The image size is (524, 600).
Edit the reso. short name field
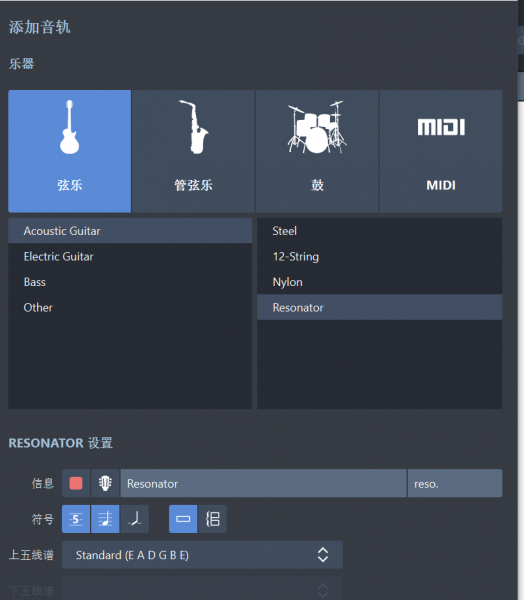pyautogui.click(x=455, y=483)
